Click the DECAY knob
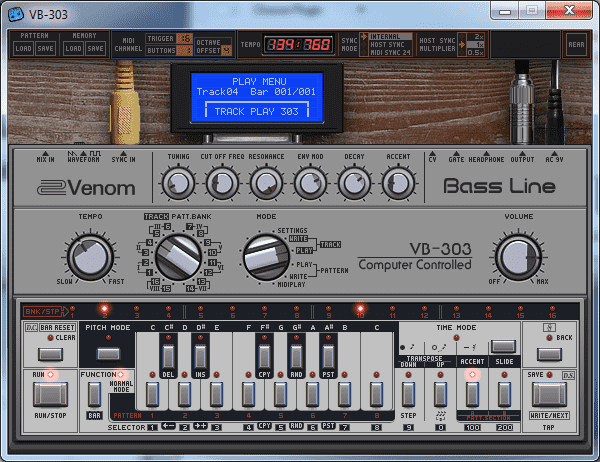This screenshot has height=462, width=600. coord(354,183)
